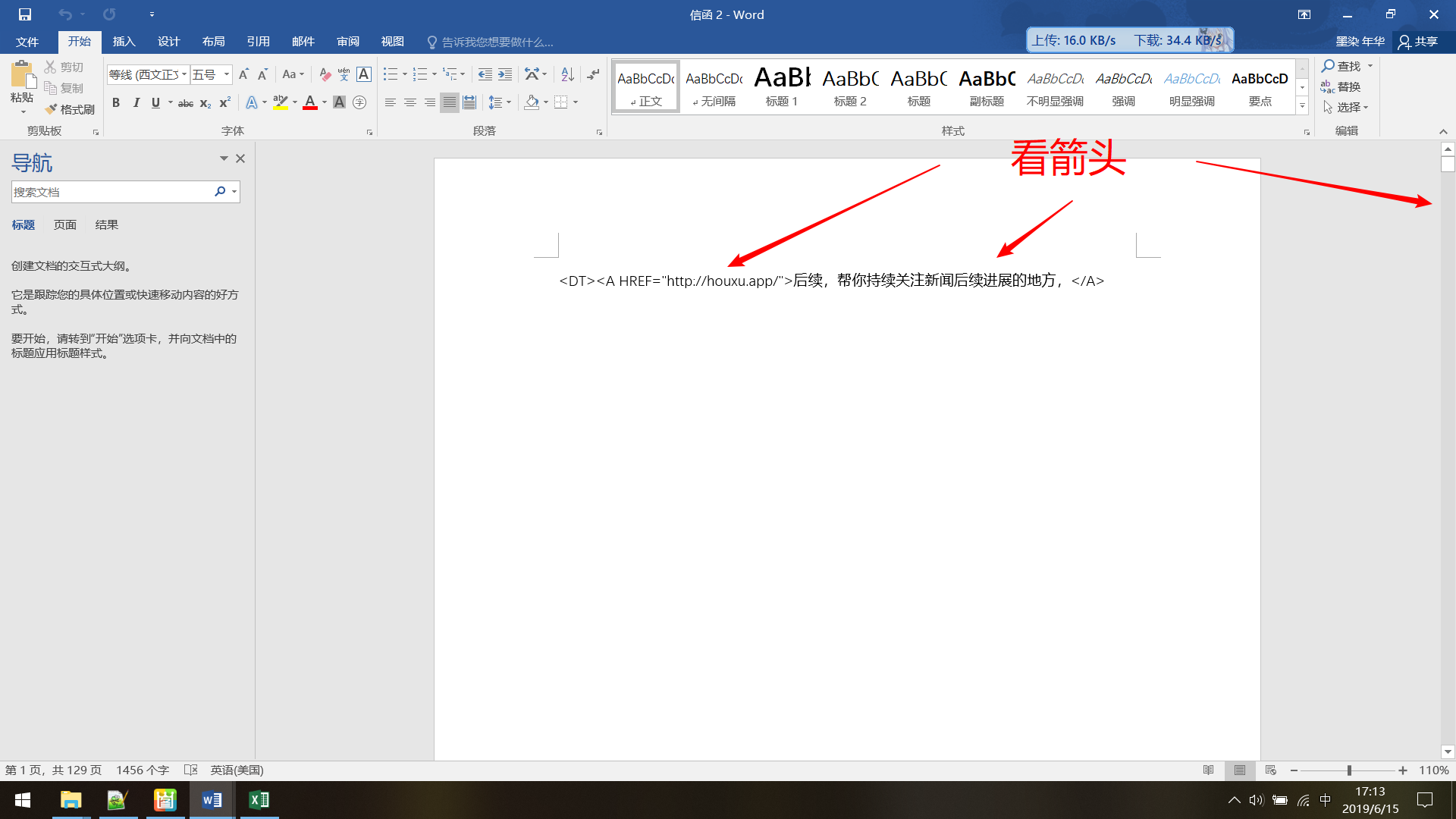Switch to 页面 tab in navigation pane

[65, 224]
